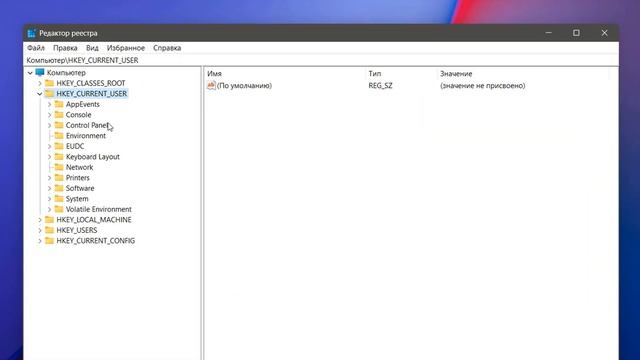The height and width of the screenshot is (360, 640).
Task: Click the HKEY_CURRENT_CONFIG folder icon
Action: (x=49, y=240)
